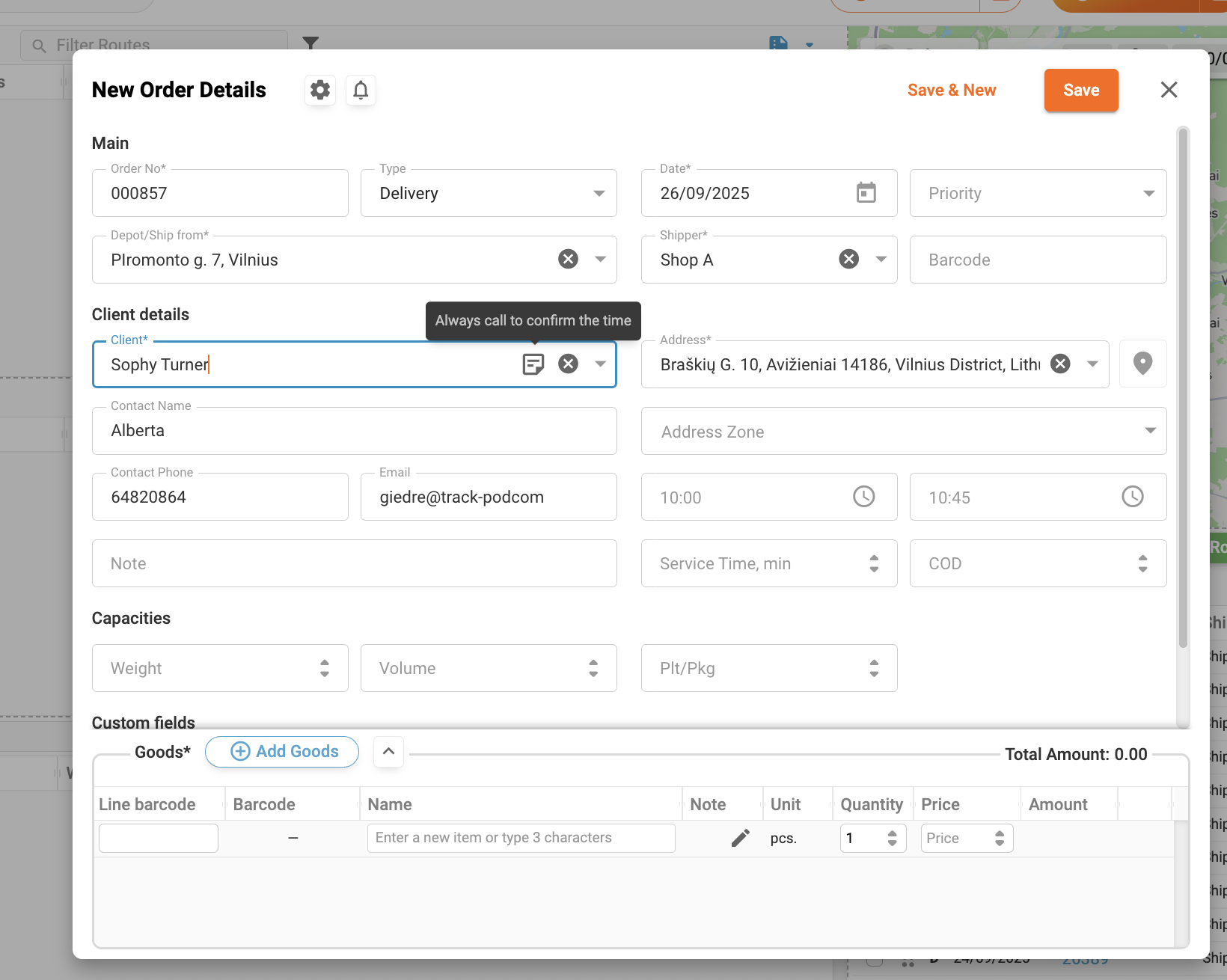Click the Note input field
The image size is (1227, 980).
coord(354,563)
